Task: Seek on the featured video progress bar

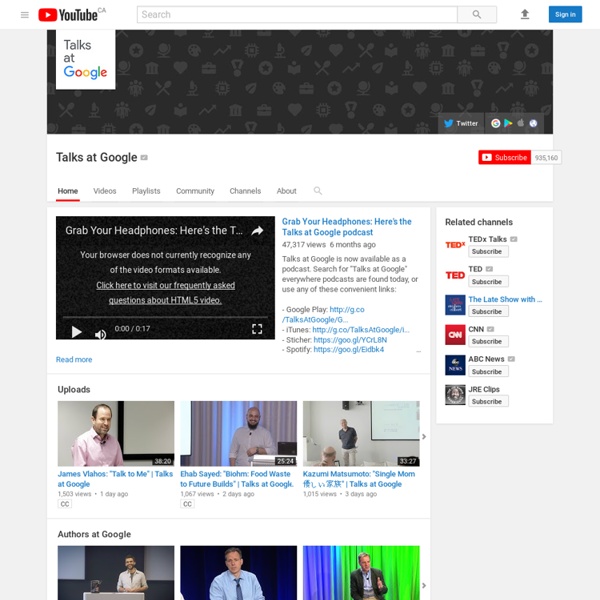Action: (x=165, y=317)
